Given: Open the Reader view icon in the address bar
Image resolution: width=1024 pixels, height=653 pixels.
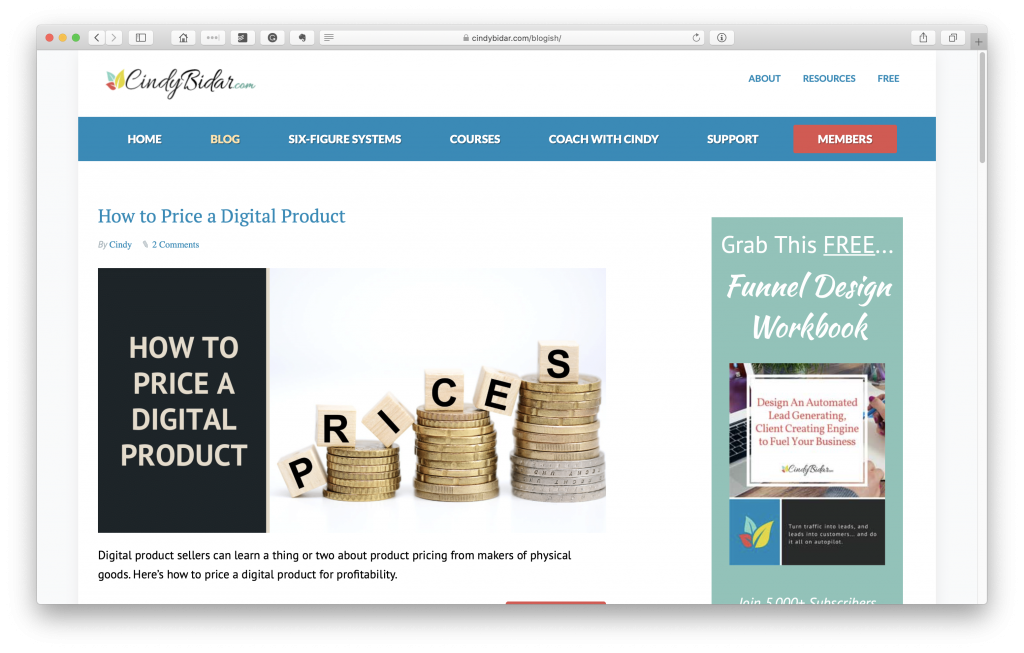Looking at the screenshot, I should [x=329, y=38].
